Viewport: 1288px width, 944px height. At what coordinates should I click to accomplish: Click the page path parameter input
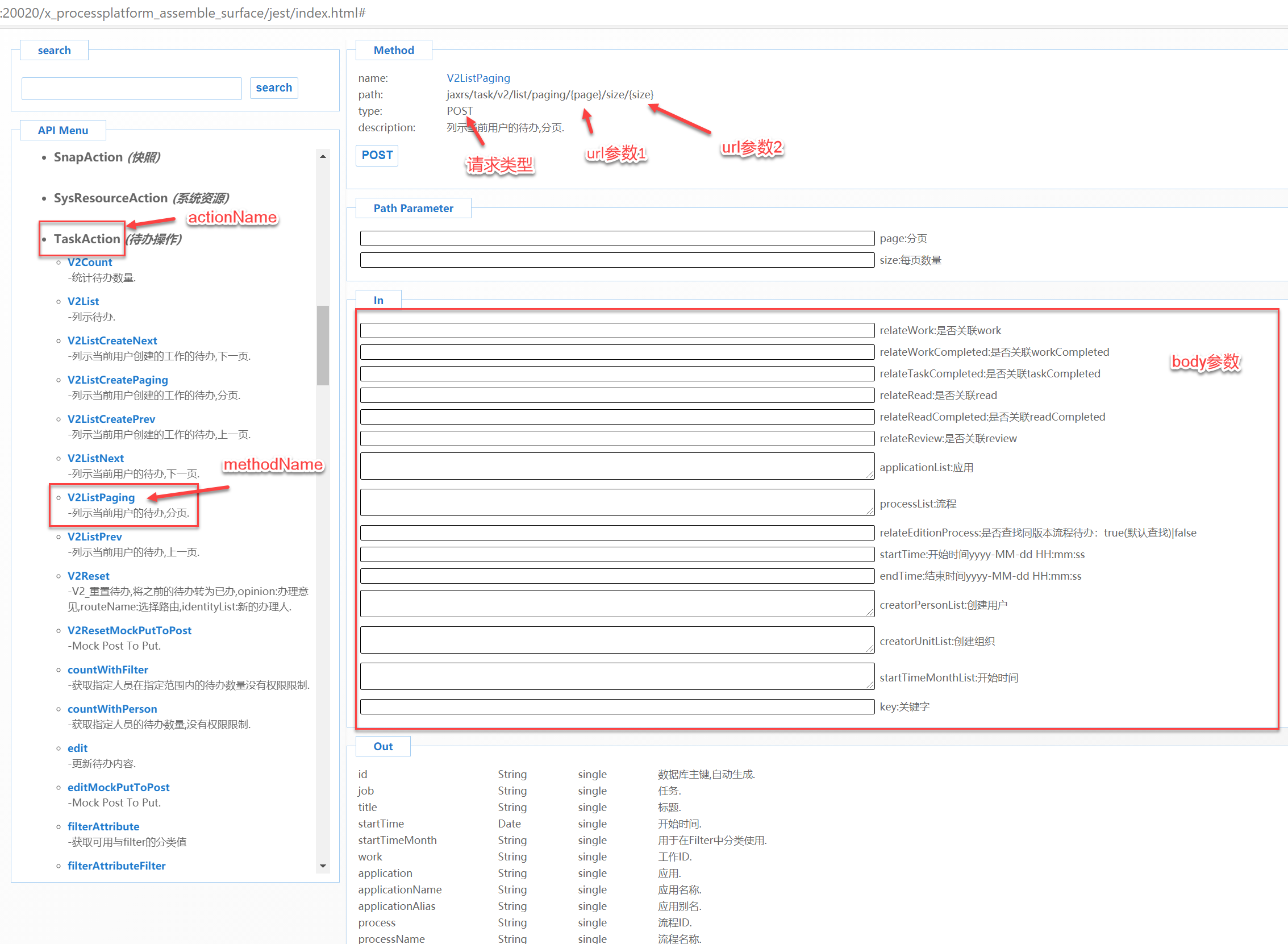617,238
